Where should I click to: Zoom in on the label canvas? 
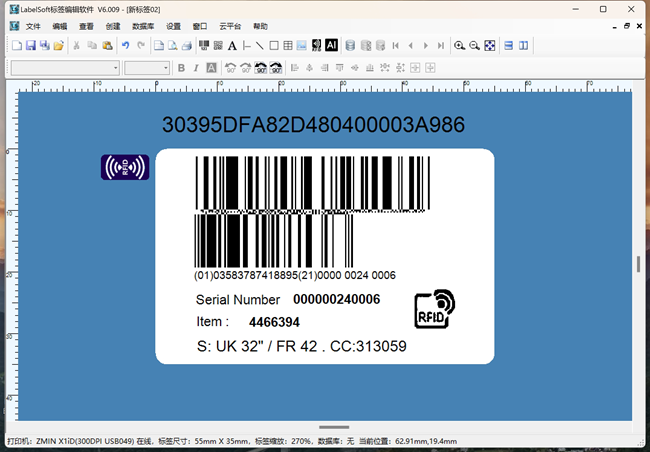click(x=459, y=46)
